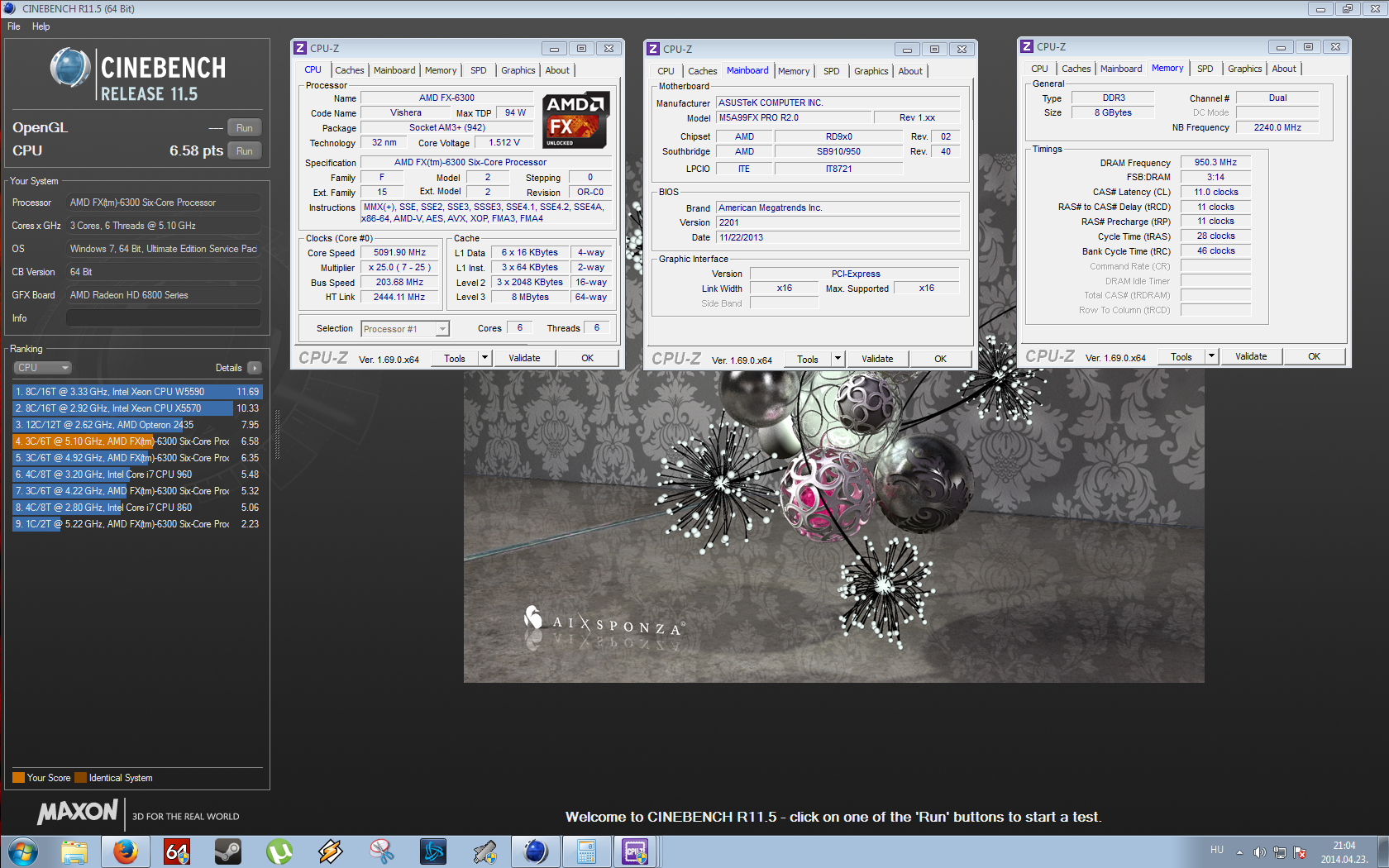1389x868 pixels.
Task: Click the USB tool taskbar icon
Action: click(484, 851)
